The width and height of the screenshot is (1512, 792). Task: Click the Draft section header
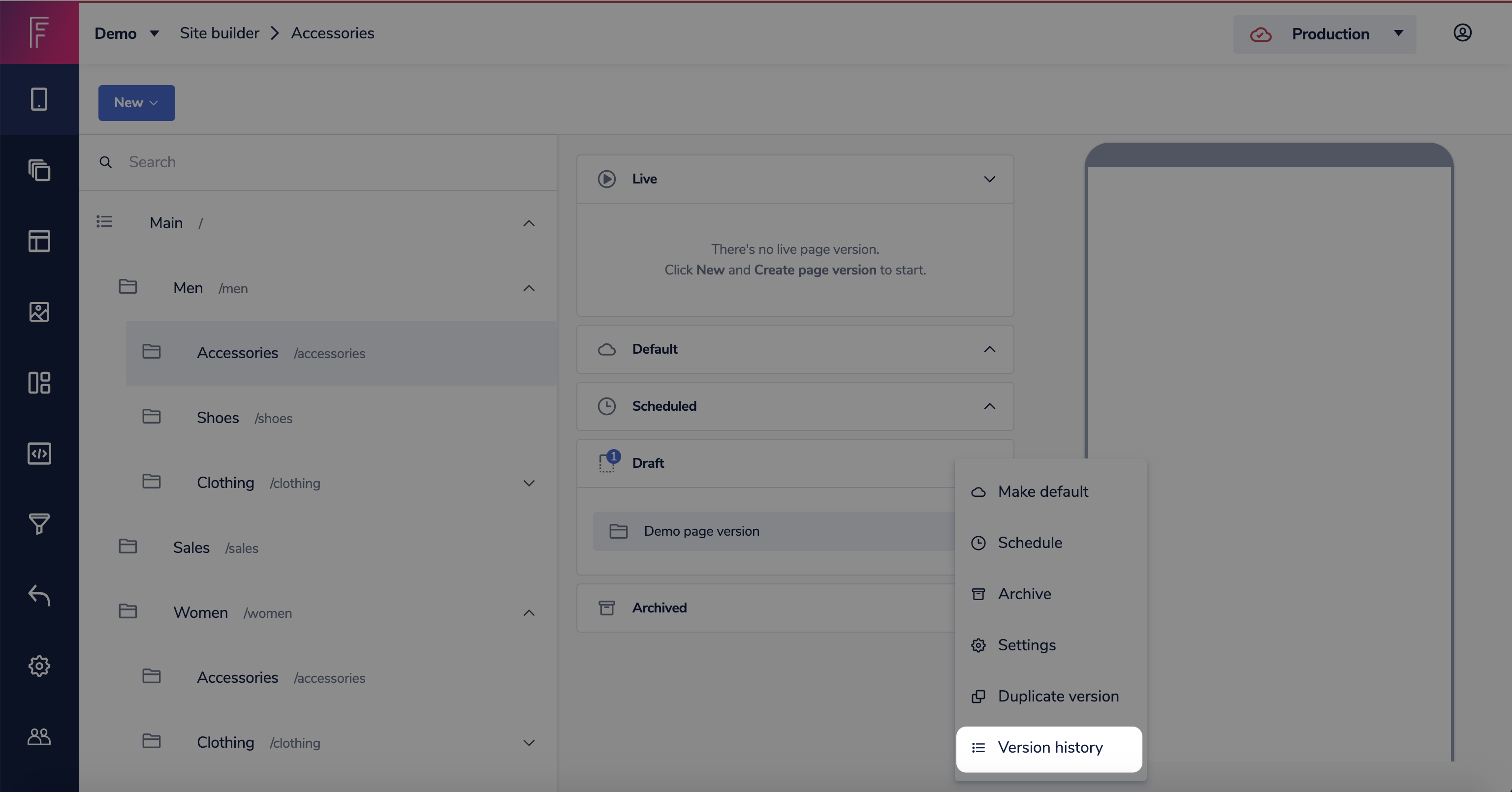766,463
